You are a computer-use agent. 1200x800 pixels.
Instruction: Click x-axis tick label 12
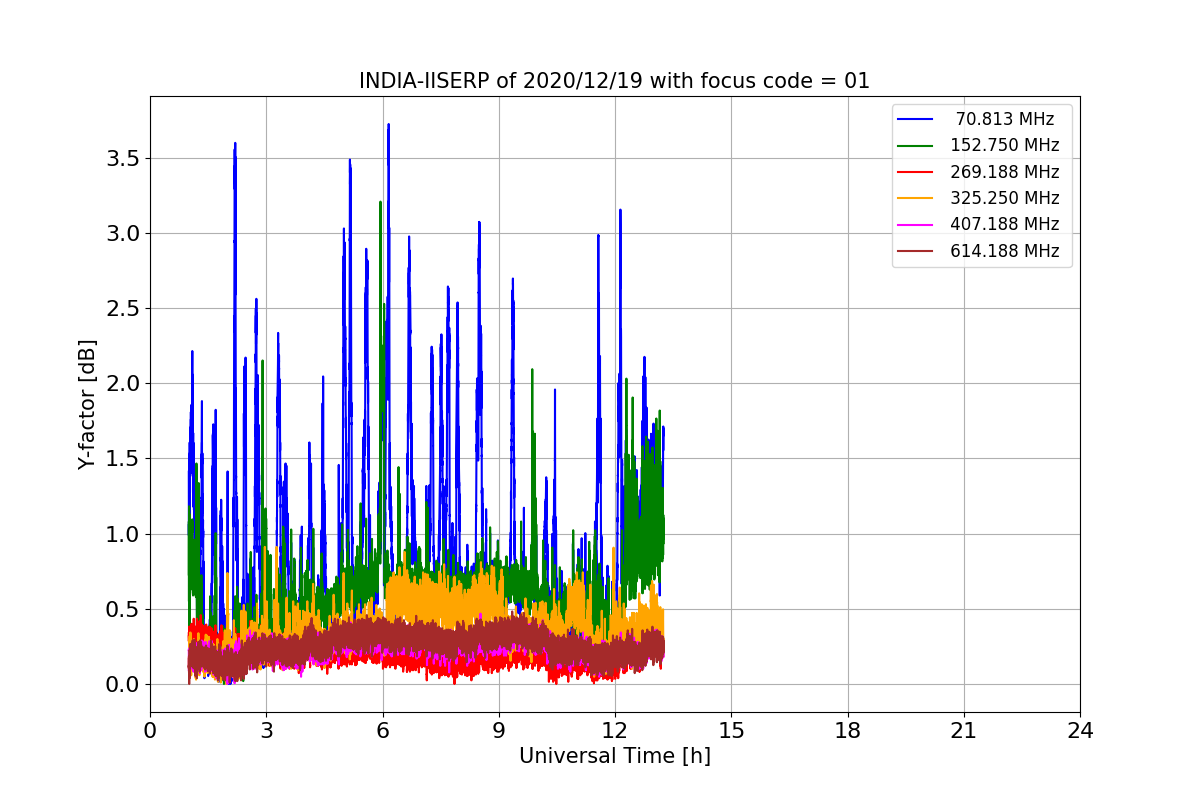pos(614,731)
